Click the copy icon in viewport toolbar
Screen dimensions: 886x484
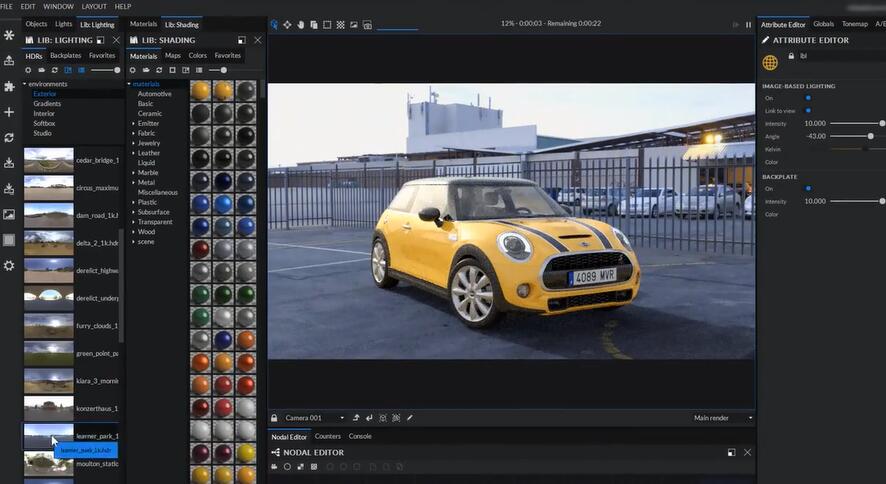click(314, 25)
